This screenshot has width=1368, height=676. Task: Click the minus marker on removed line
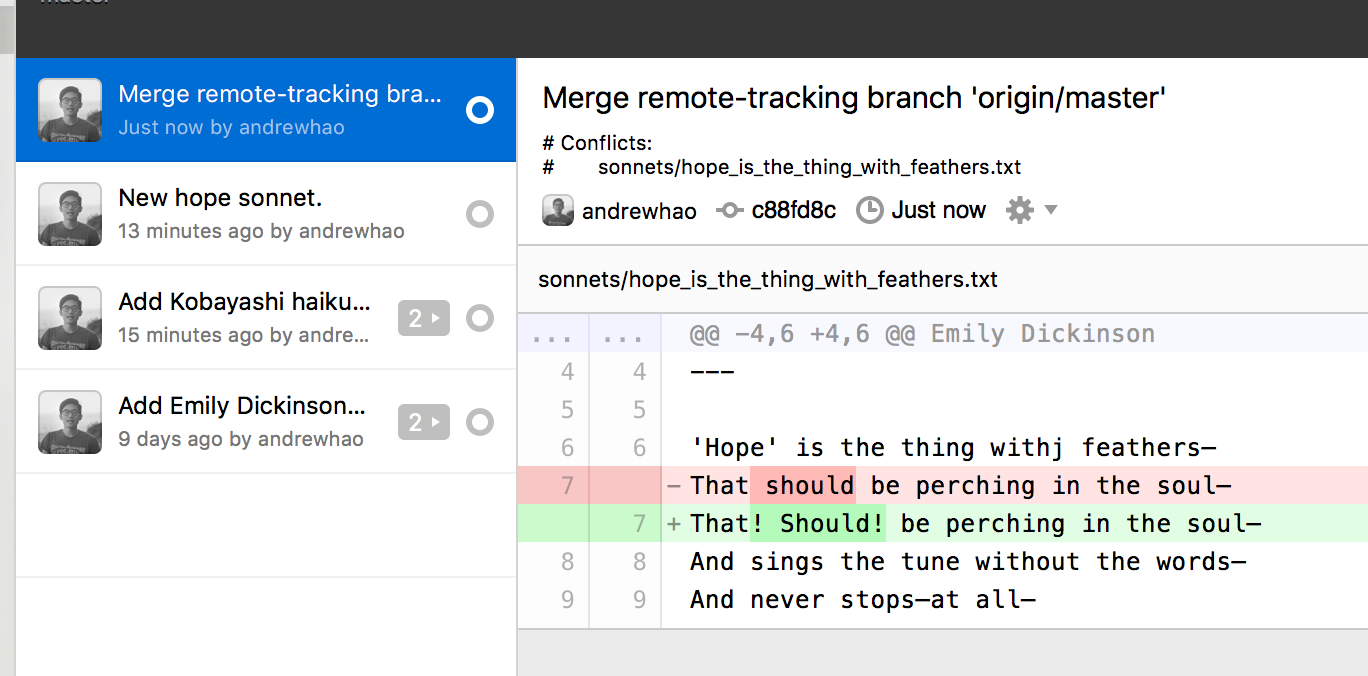pyautogui.click(x=674, y=486)
